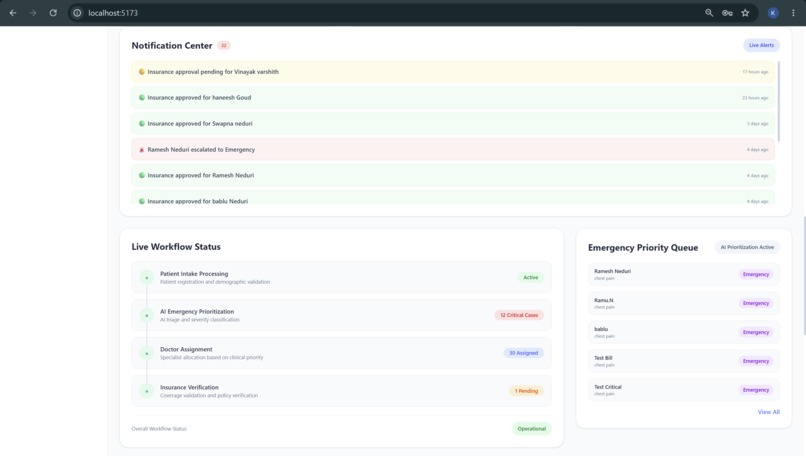Reload the page with refresh icon
Image resolution: width=806 pixels, height=456 pixels.
[53, 13]
